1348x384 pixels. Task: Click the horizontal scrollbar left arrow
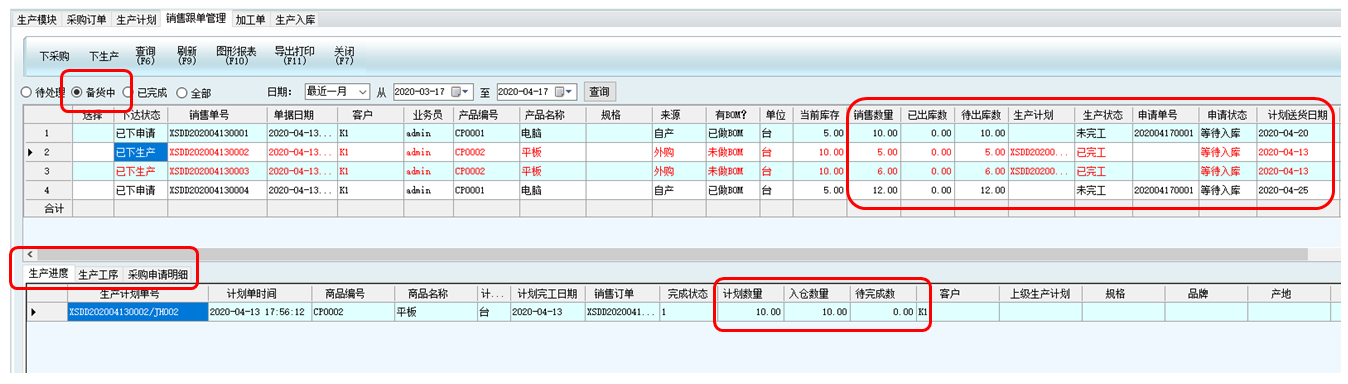30,254
